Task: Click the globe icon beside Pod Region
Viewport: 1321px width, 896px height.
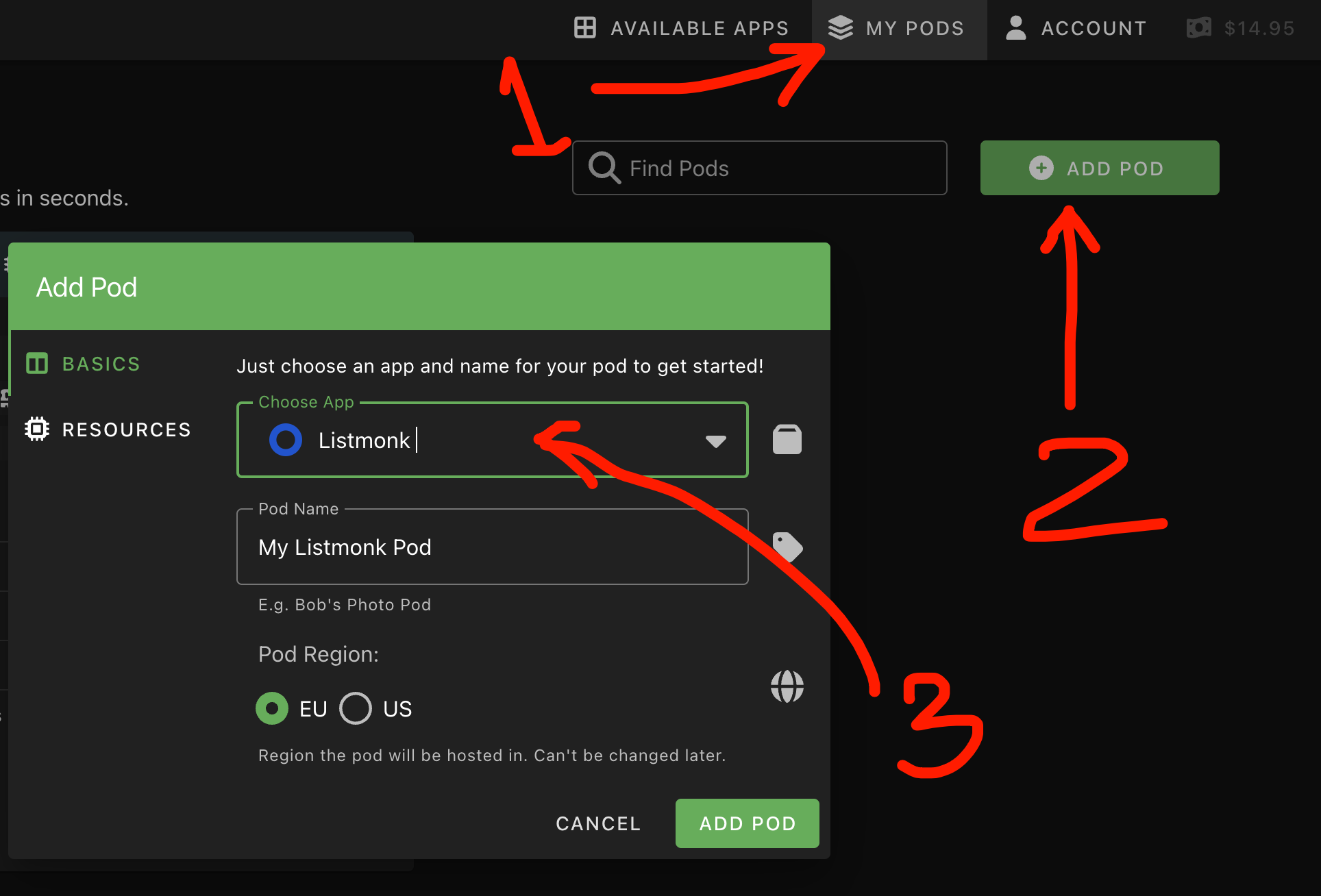Action: [787, 686]
